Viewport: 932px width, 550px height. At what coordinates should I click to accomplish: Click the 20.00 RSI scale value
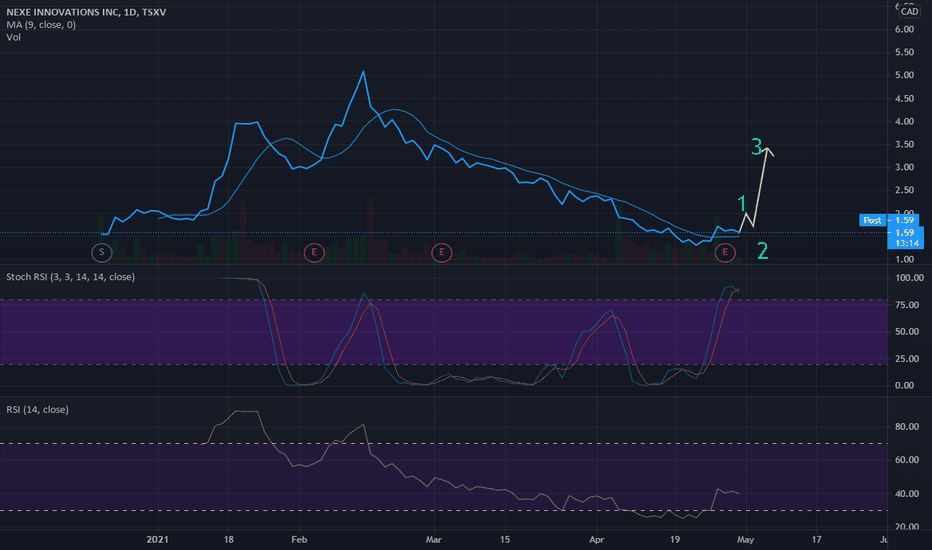(907, 527)
